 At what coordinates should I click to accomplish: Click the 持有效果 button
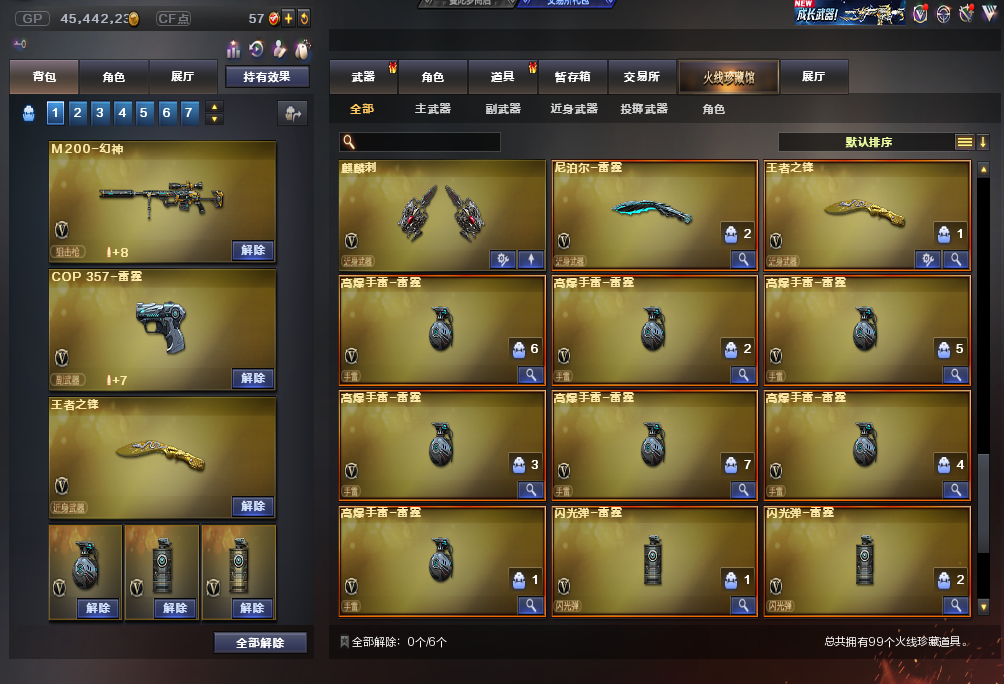pos(267,77)
